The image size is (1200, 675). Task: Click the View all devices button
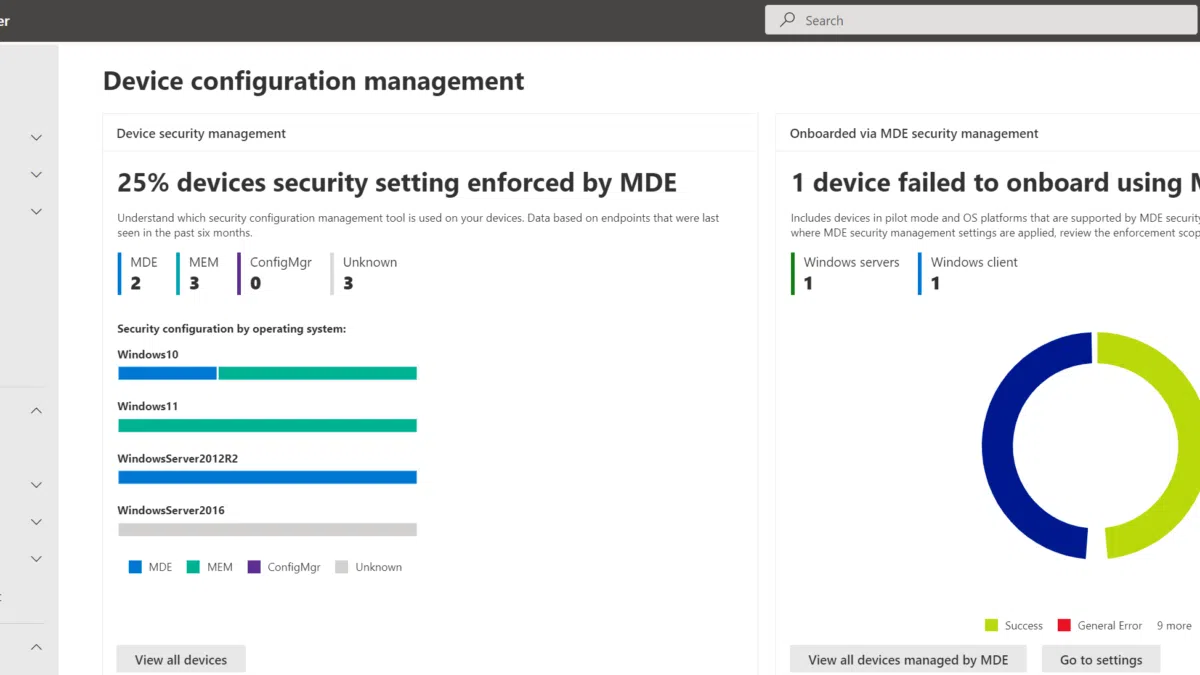tap(180, 659)
